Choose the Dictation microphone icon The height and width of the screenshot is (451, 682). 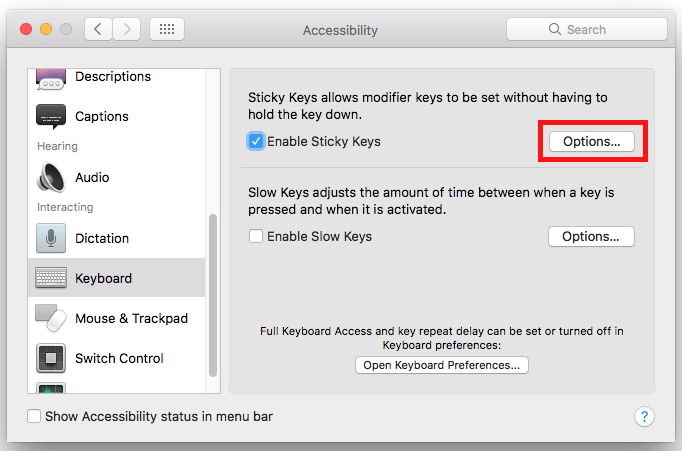pos(51,238)
